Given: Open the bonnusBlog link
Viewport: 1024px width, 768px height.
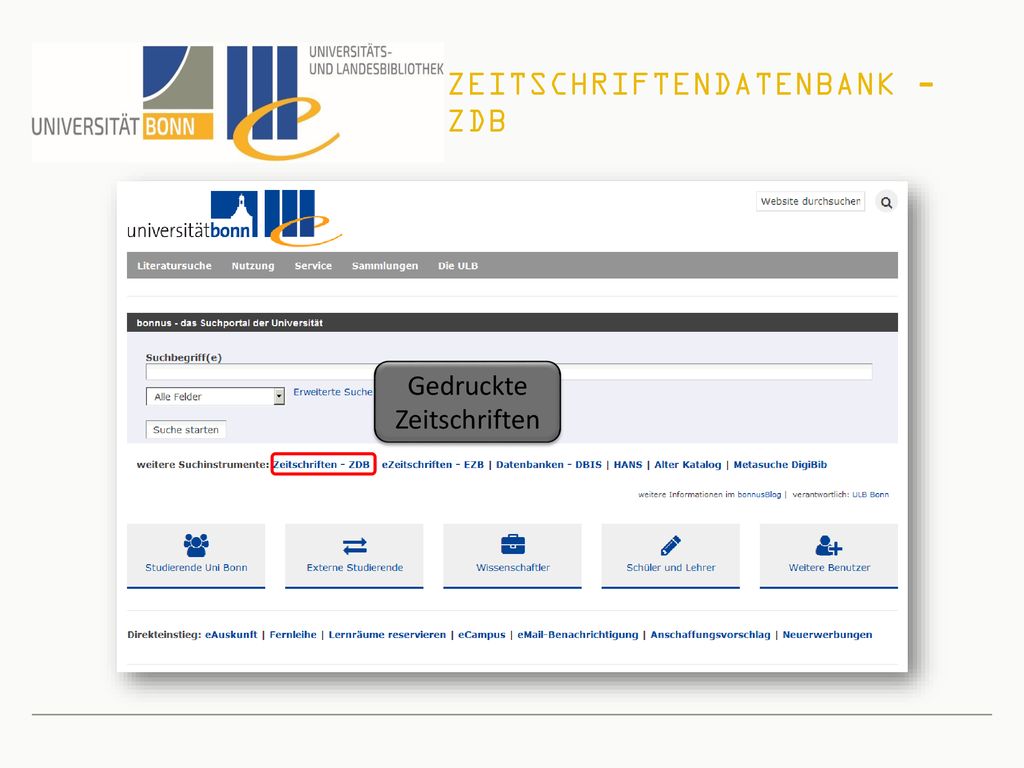Looking at the screenshot, I should pos(759,494).
